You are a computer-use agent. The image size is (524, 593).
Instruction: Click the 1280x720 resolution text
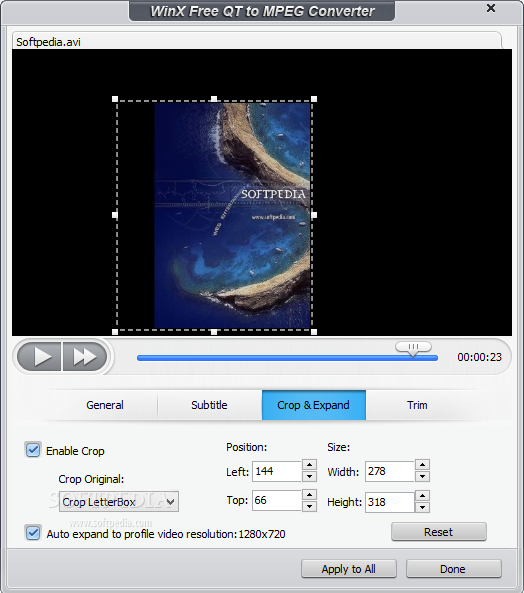pyautogui.click(x=262, y=534)
